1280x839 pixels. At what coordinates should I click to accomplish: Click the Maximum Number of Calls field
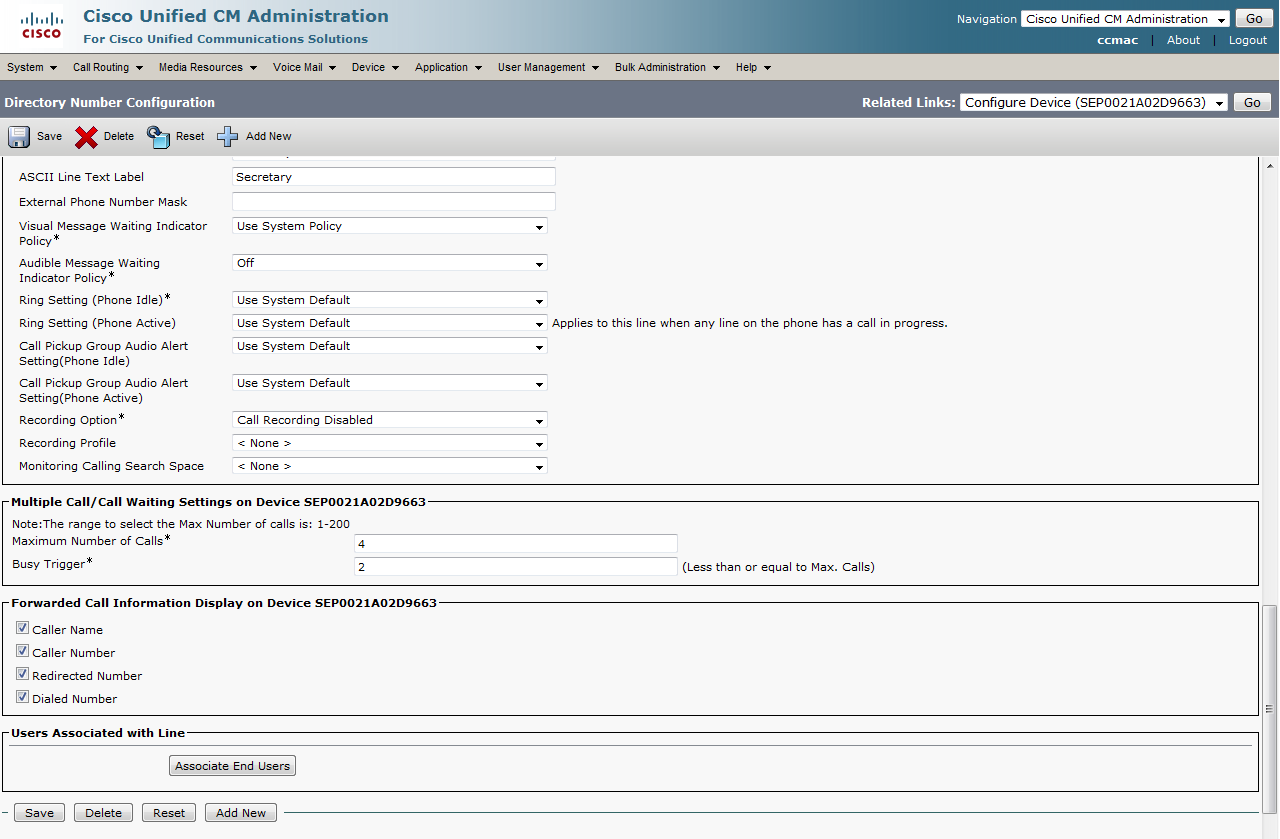coord(515,544)
